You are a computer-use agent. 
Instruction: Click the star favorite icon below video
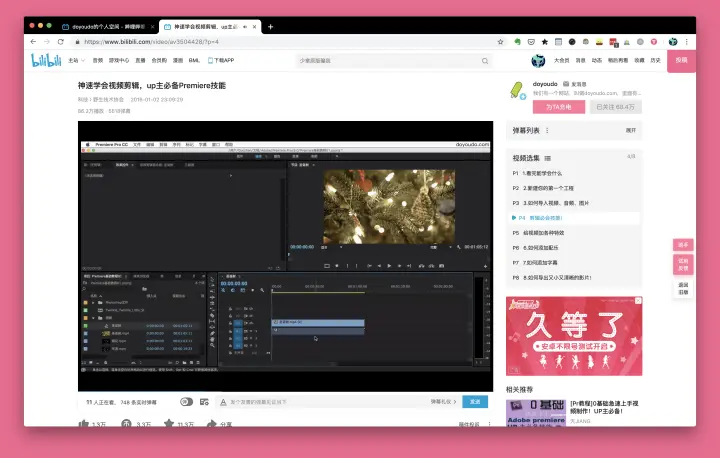pos(169,424)
